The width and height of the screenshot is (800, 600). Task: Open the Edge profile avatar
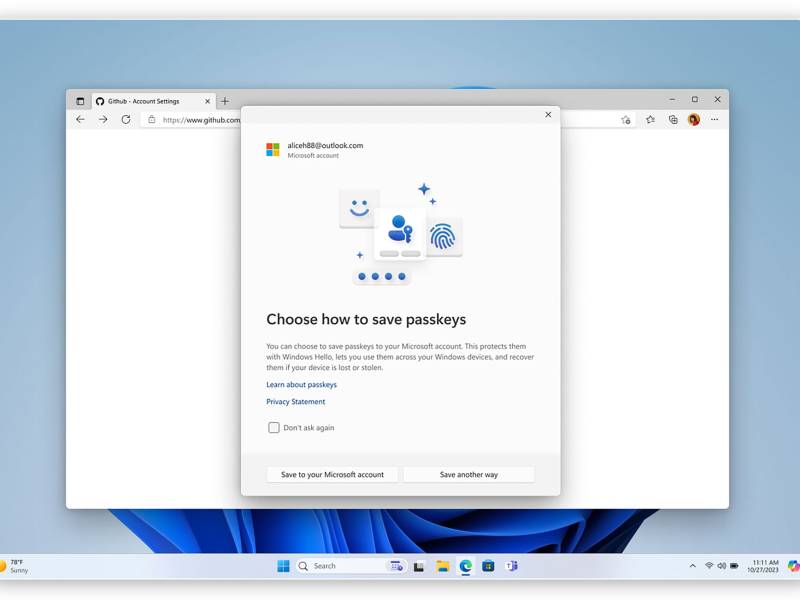click(694, 119)
